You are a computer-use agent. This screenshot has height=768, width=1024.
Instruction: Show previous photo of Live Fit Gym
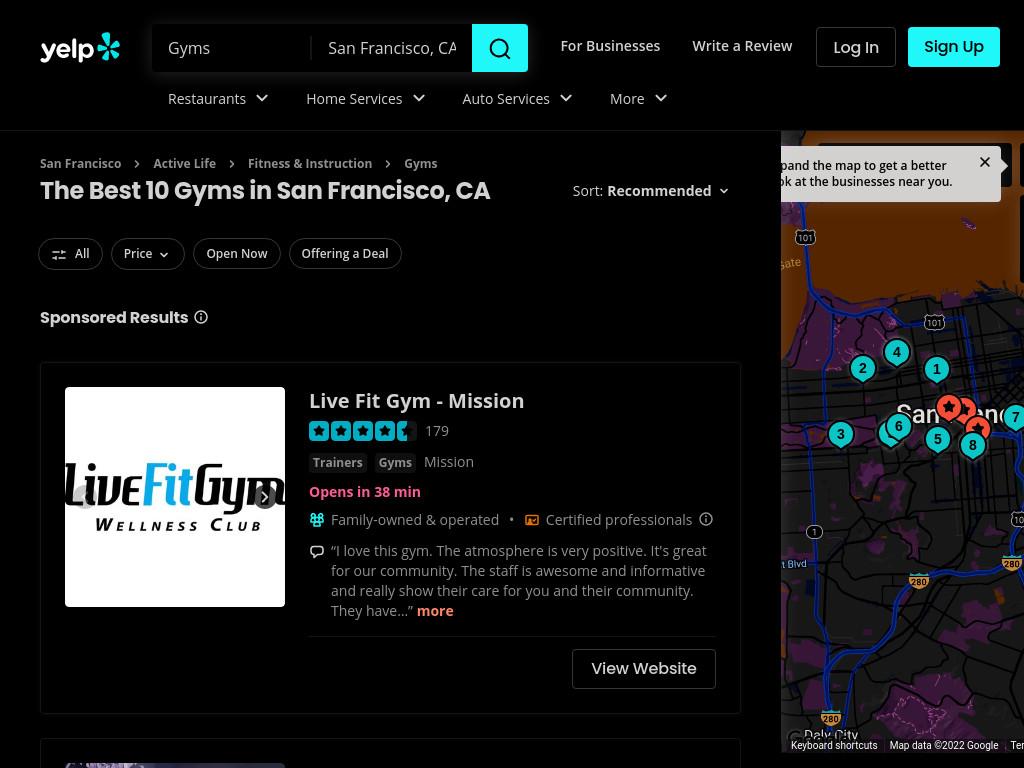point(84,497)
